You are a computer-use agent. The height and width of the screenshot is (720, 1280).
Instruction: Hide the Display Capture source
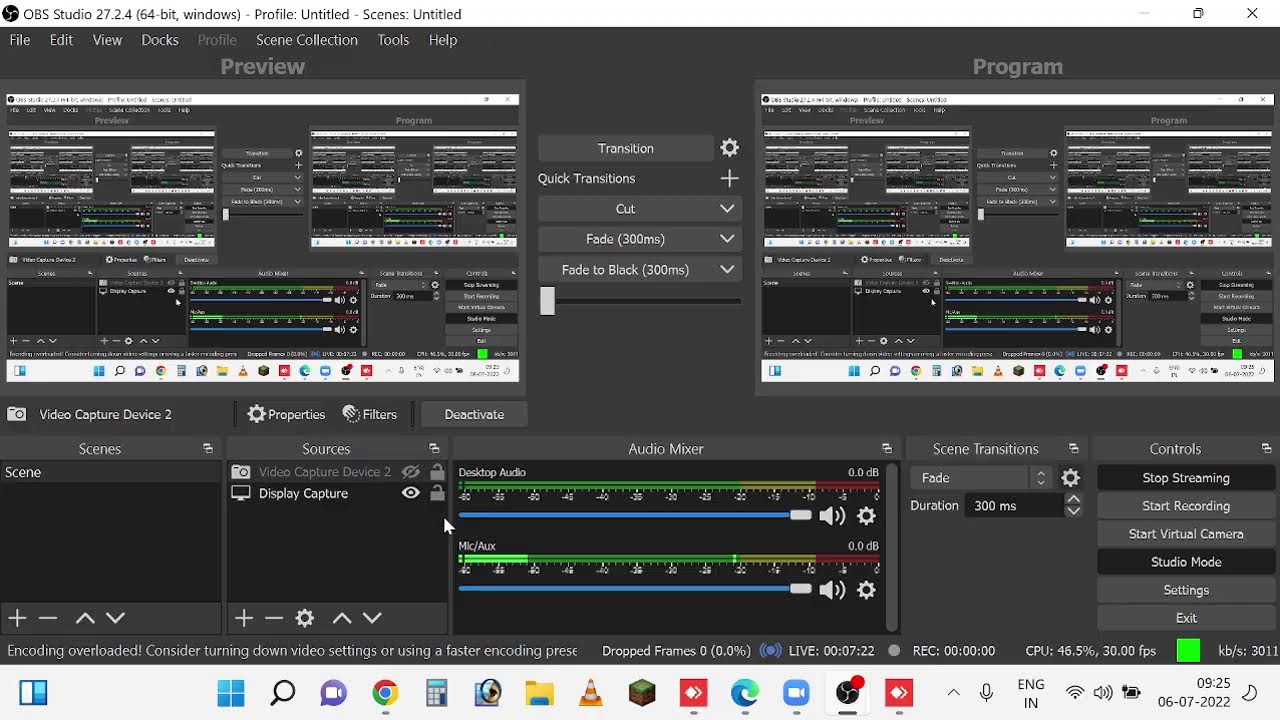click(410, 493)
